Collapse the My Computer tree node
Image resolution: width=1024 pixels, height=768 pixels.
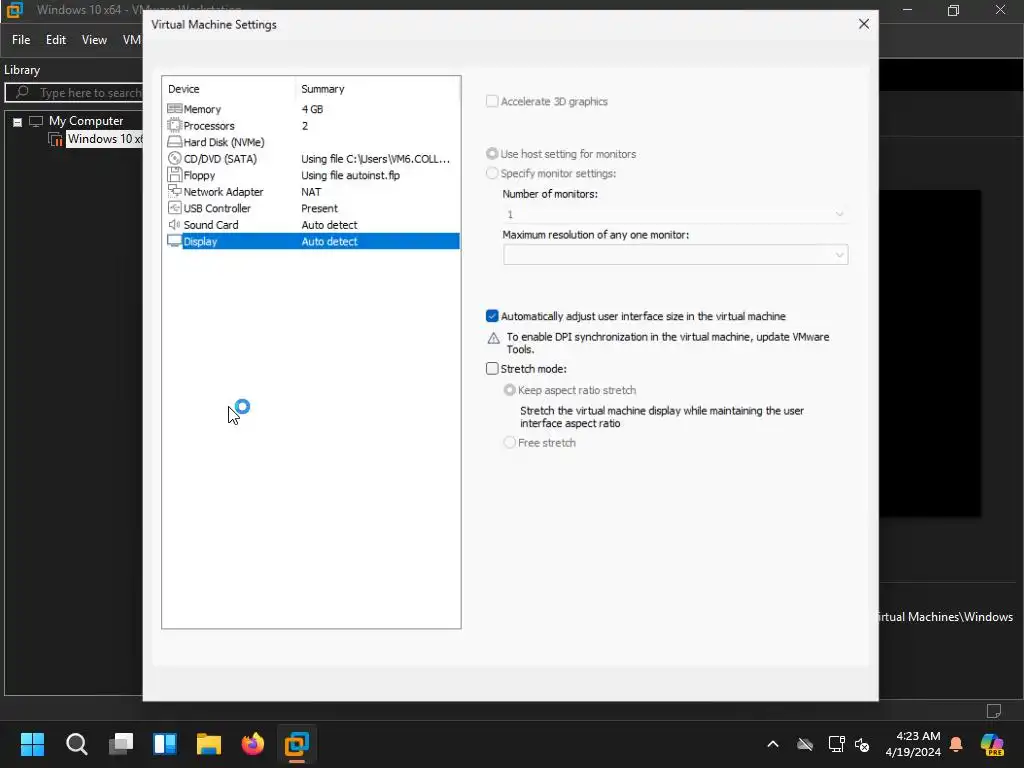pyautogui.click(x=18, y=121)
